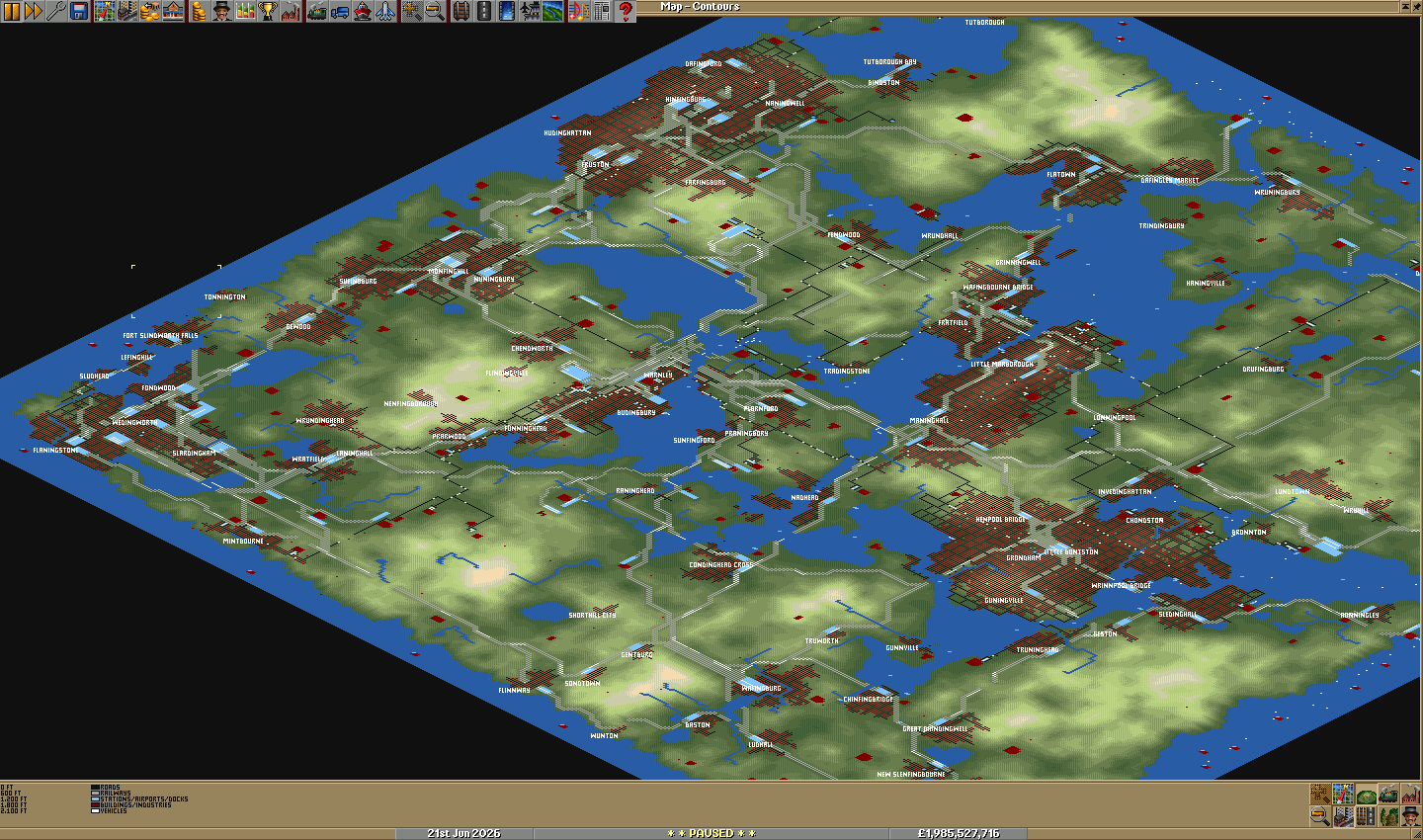Screen dimensions: 1423x840
Task: Click the PAUSED status message
Action: pos(711,833)
